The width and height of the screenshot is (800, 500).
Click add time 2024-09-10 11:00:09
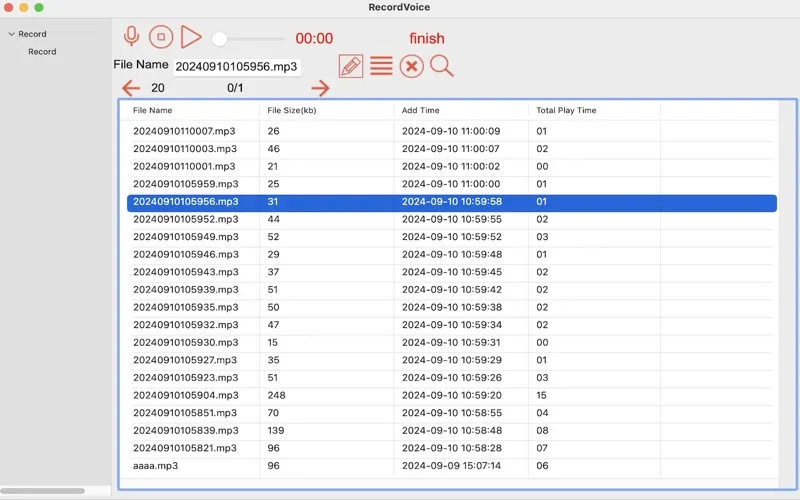pyautogui.click(x=451, y=131)
